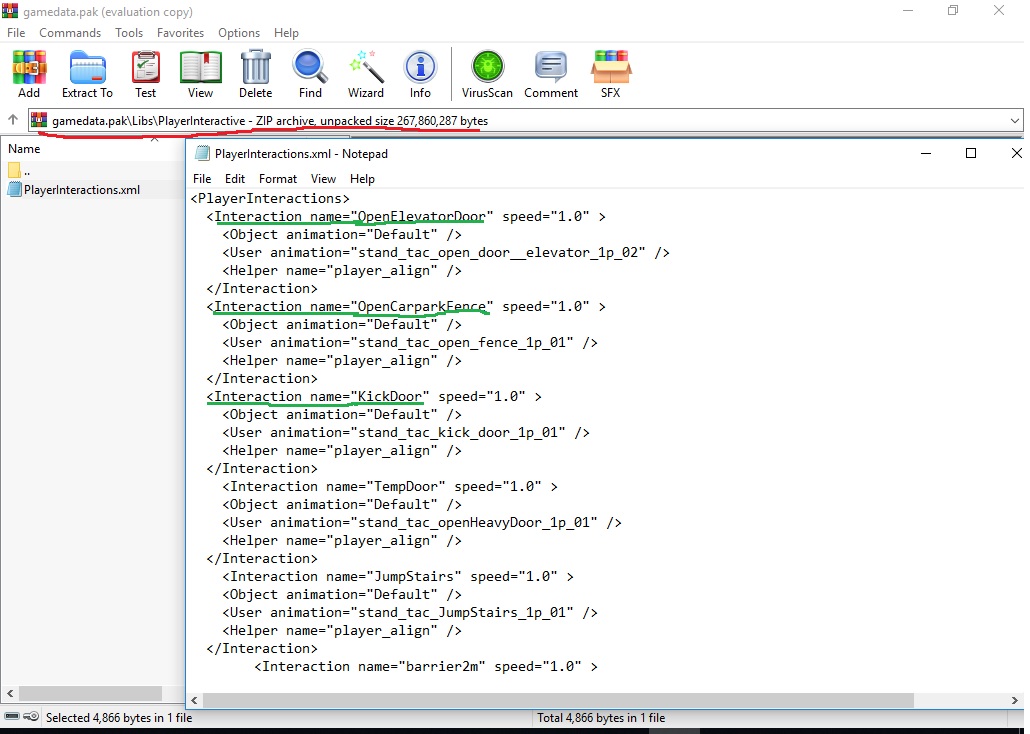Screen dimensions: 1030x734
Task: Click the Notepad title 'PlayerInteractions.xml - Notepad'
Action: pos(302,154)
